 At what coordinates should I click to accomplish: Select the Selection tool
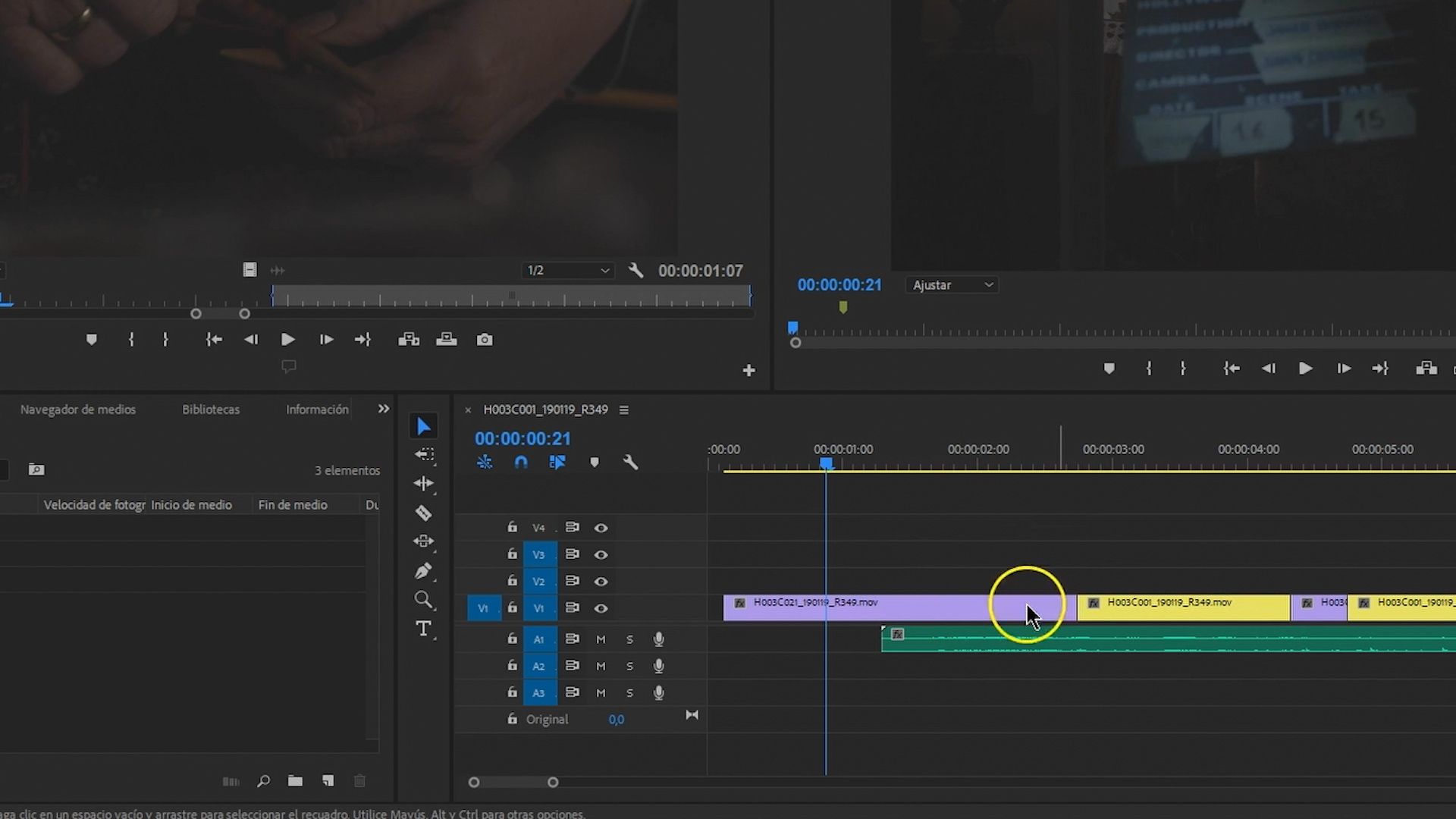[424, 425]
